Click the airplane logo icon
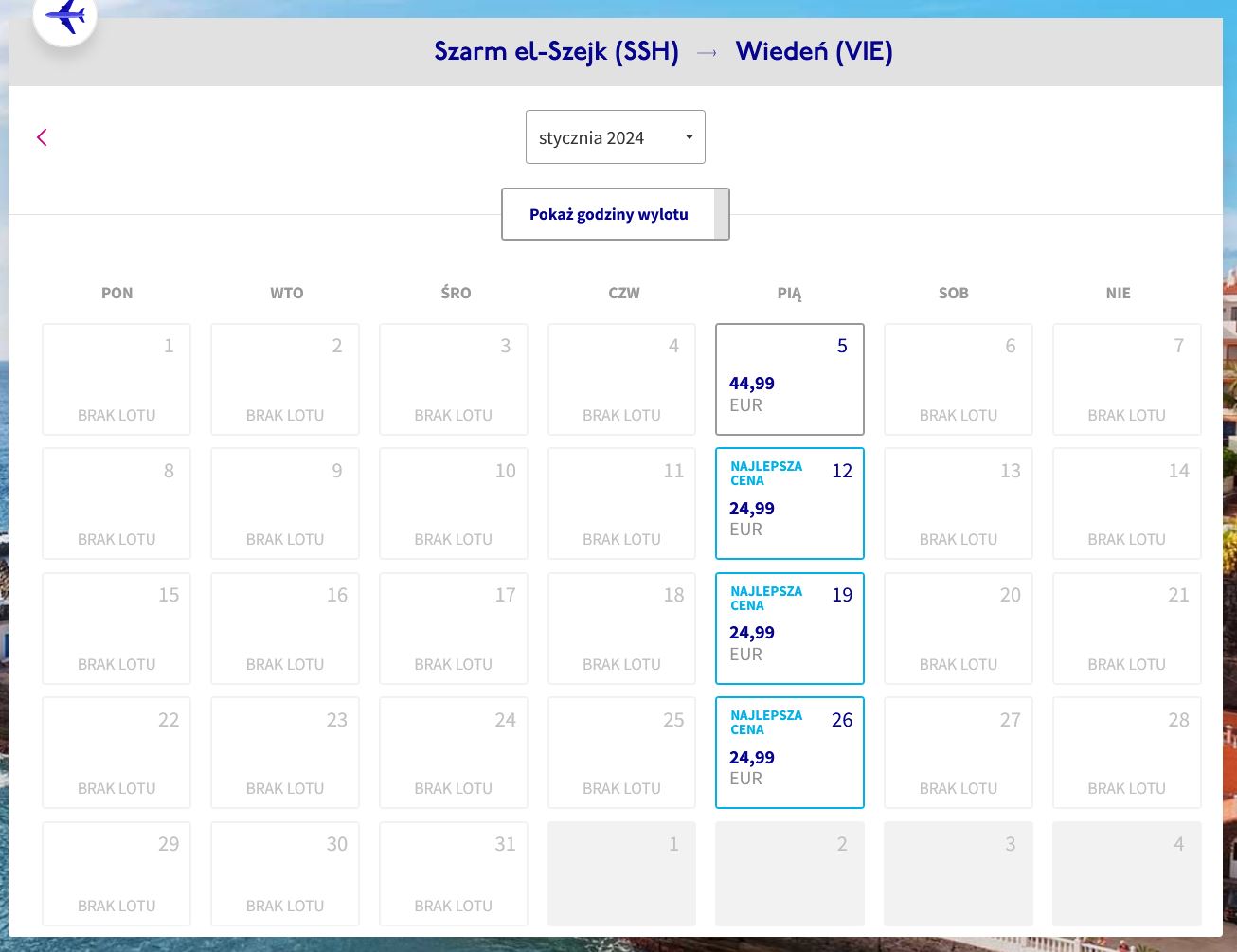The image size is (1237, 952). point(65,16)
